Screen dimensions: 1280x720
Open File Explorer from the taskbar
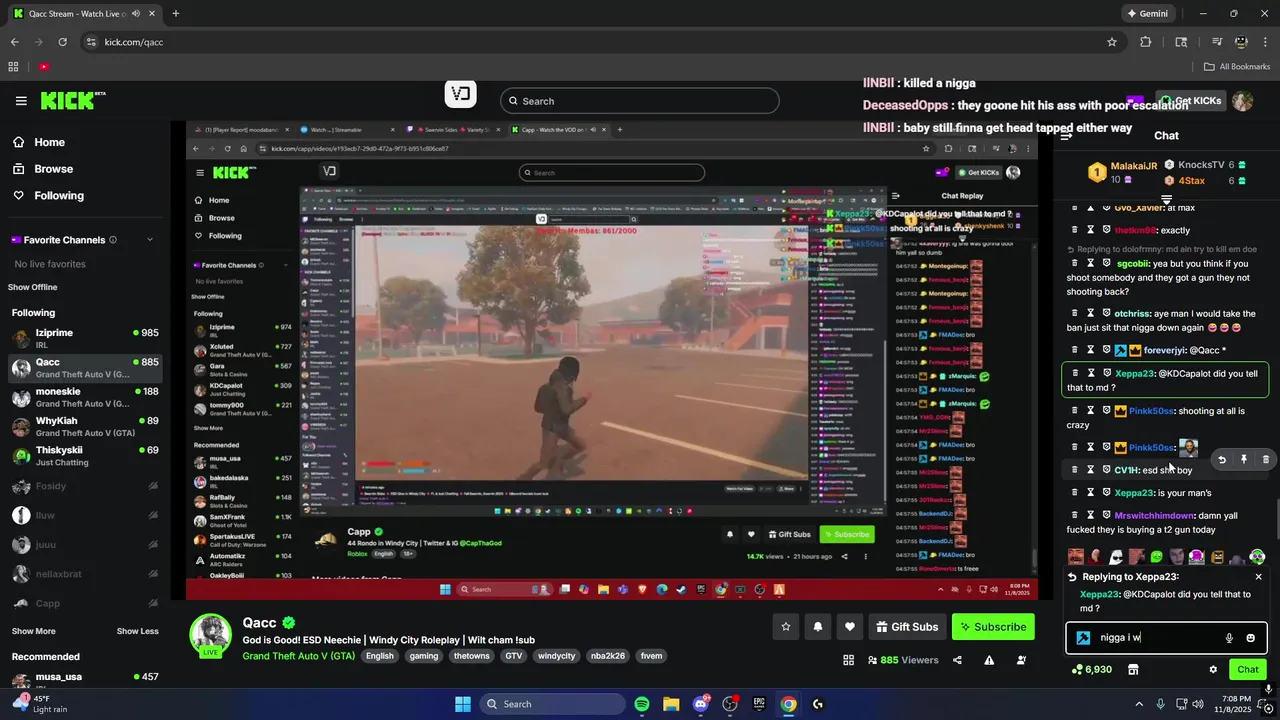(671, 704)
